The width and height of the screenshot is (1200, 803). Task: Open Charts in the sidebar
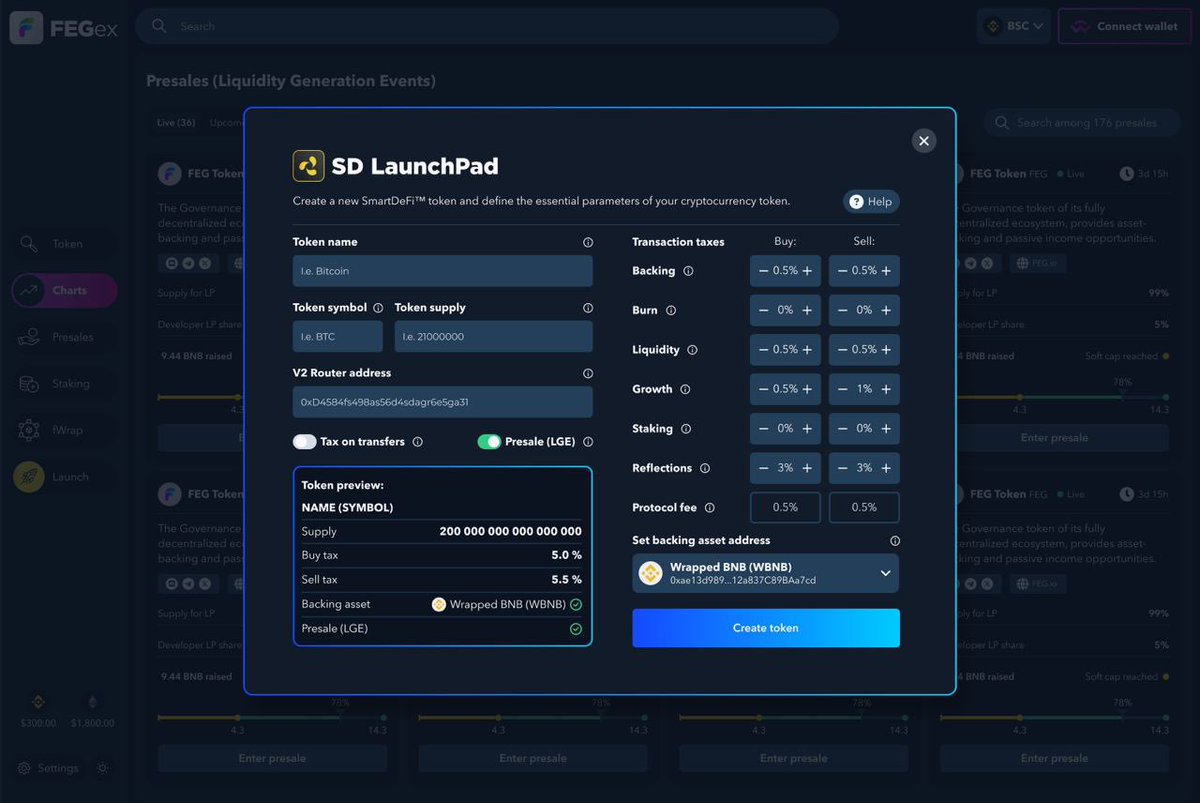click(x=65, y=290)
